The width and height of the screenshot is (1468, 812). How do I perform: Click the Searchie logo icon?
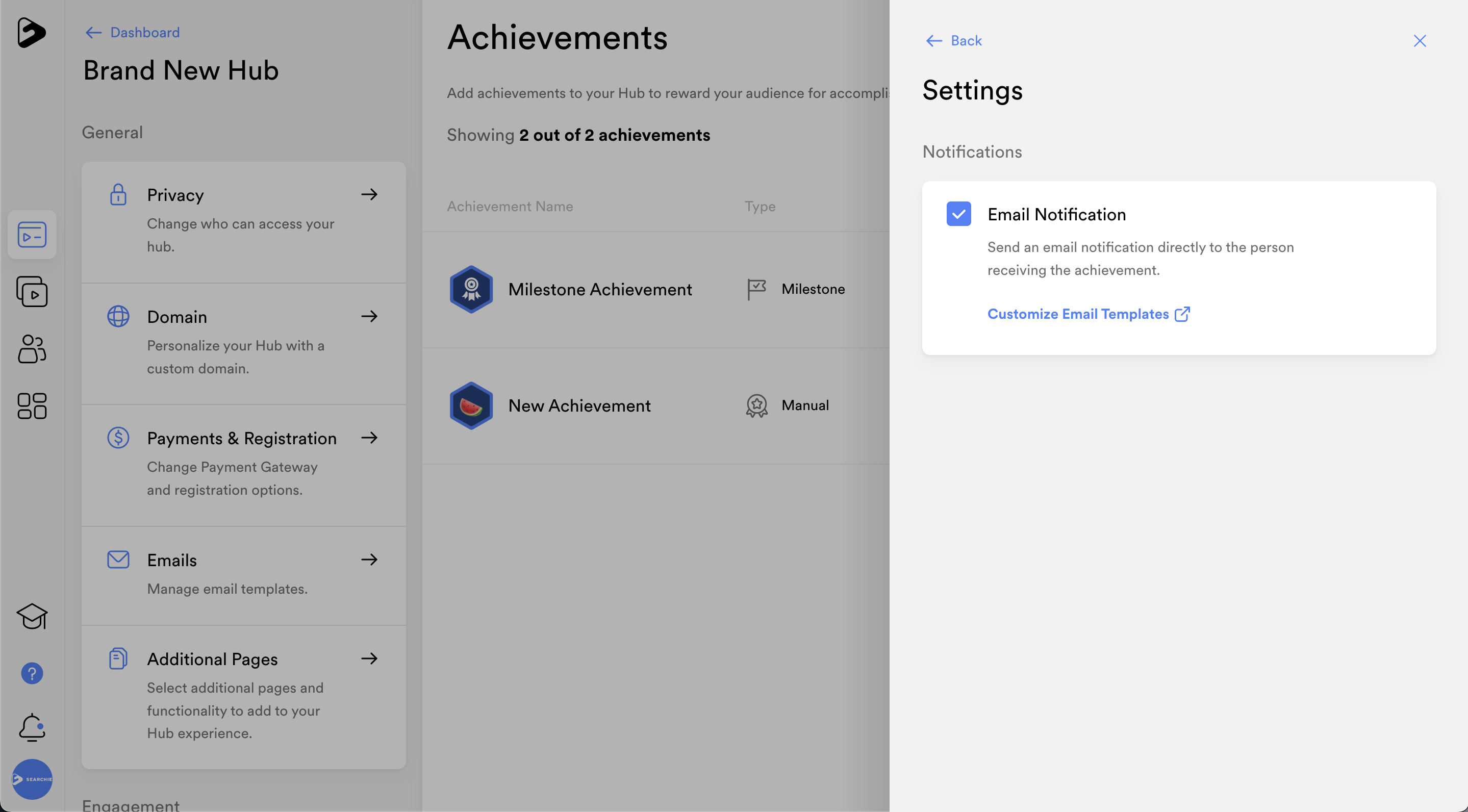click(31, 33)
